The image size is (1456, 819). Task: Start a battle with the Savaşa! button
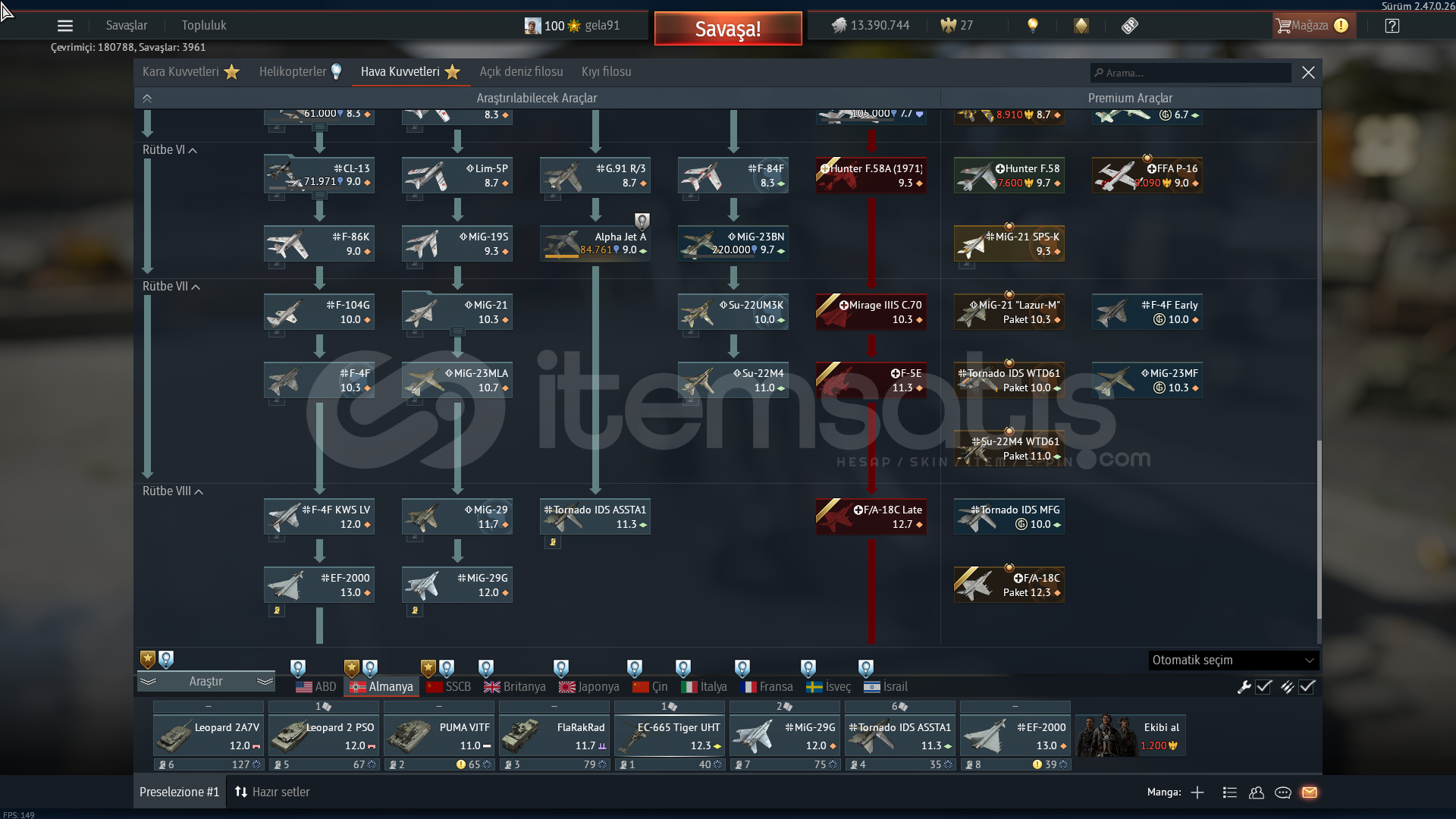(x=728, y=29)
